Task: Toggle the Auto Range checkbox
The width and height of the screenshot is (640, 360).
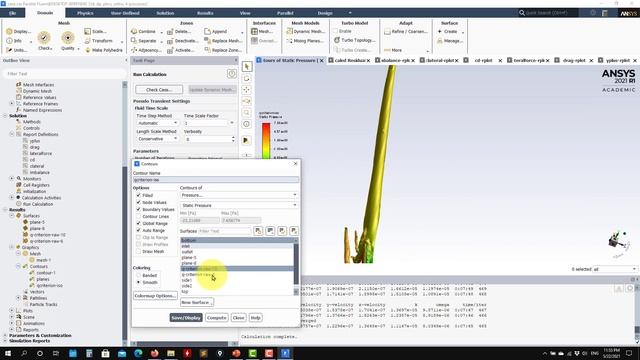Action: [x=138, y=230]
